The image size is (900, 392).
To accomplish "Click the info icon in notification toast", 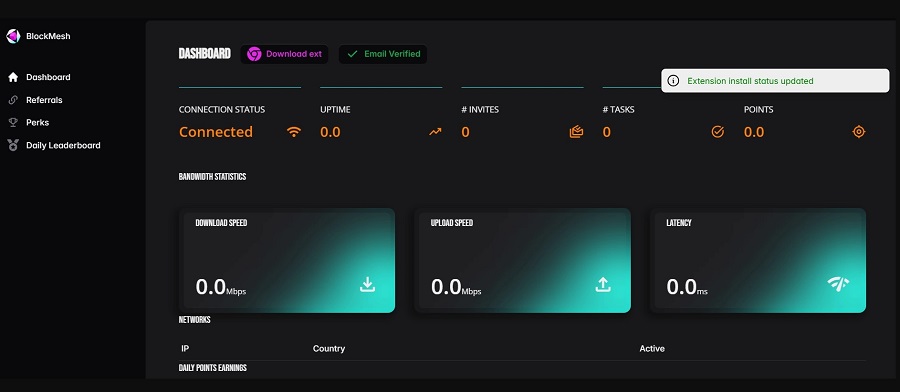I will pyautogui.click(x=674, y=81).
